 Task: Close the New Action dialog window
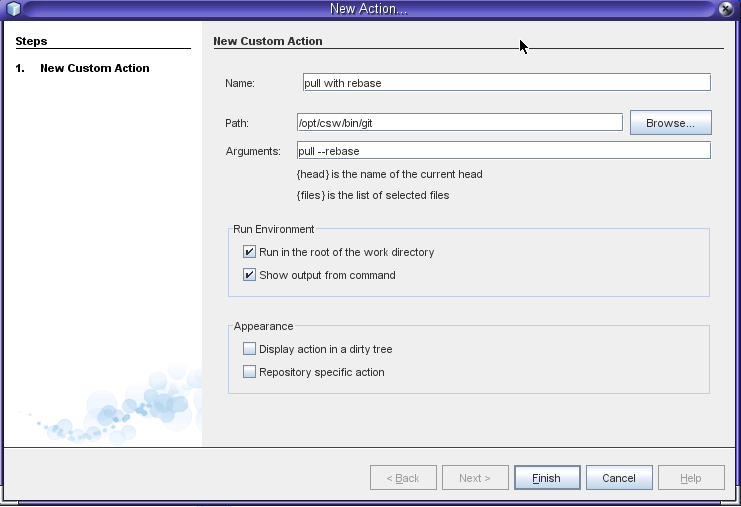click(726, 9)
